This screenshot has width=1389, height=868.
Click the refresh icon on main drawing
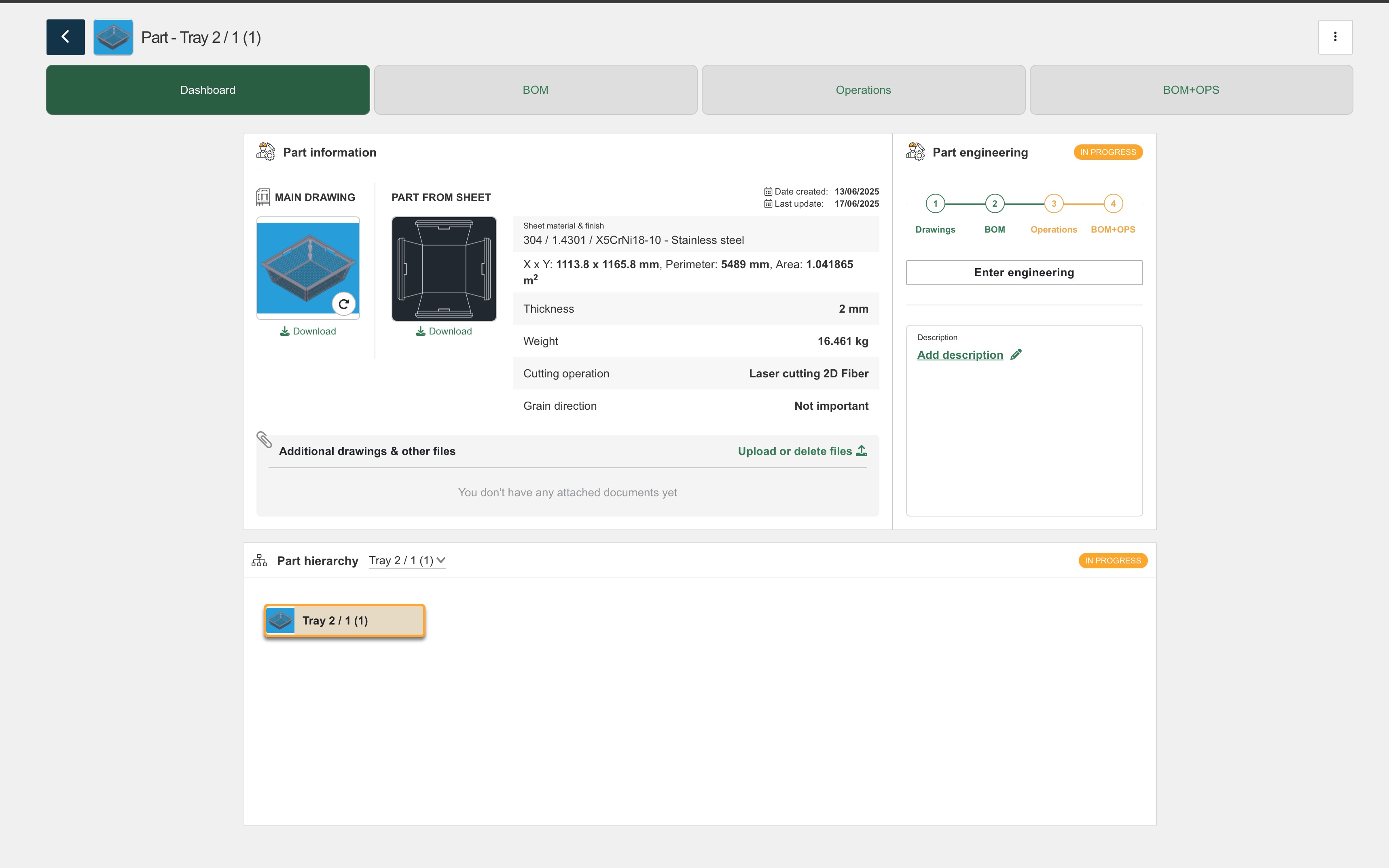pyautogui.click(x=343, y=304)
